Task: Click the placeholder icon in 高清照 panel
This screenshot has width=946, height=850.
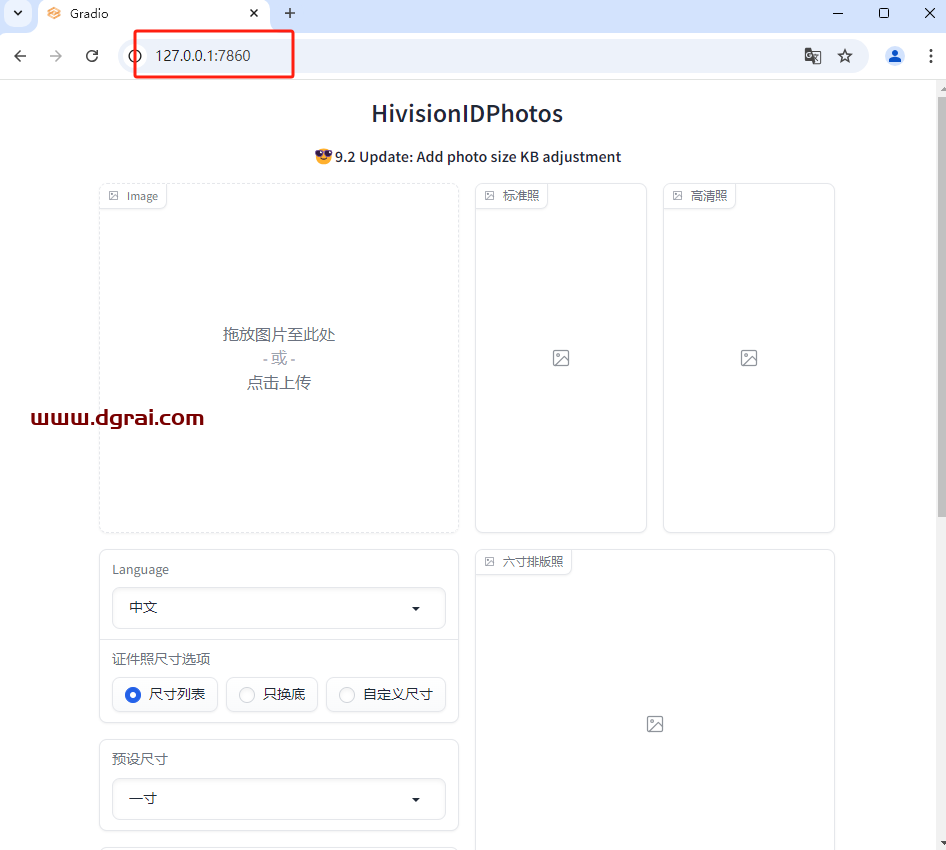Action: point(749,358)
